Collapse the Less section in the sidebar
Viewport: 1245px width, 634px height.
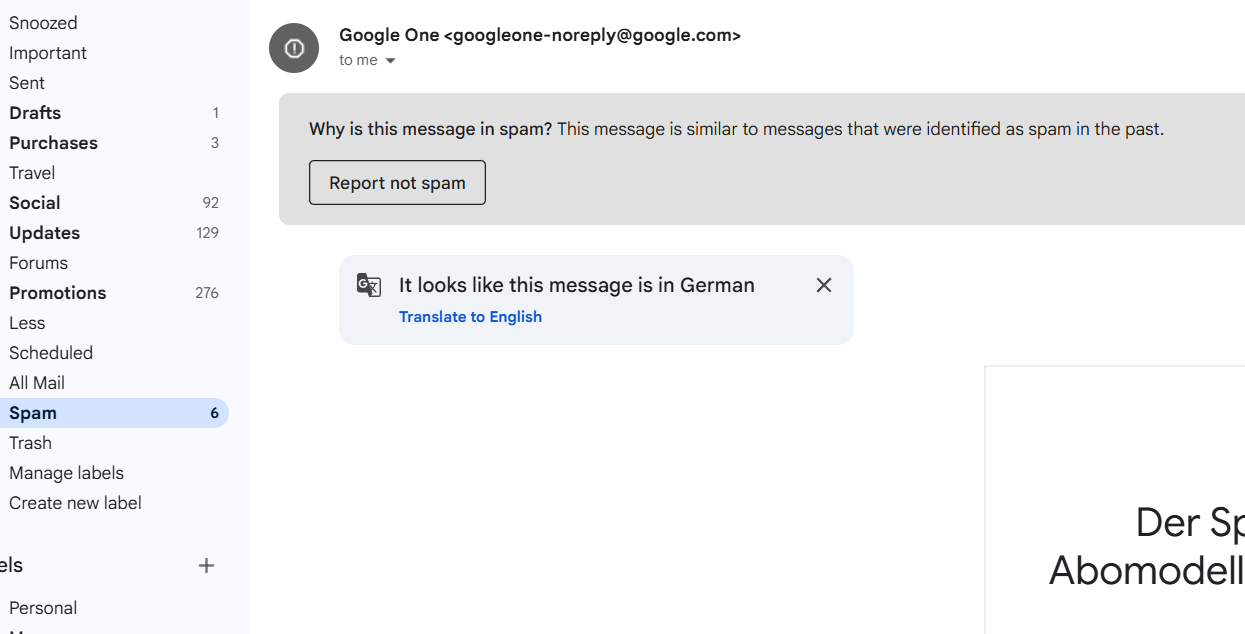pyautogui.click(x=27, y=322)
